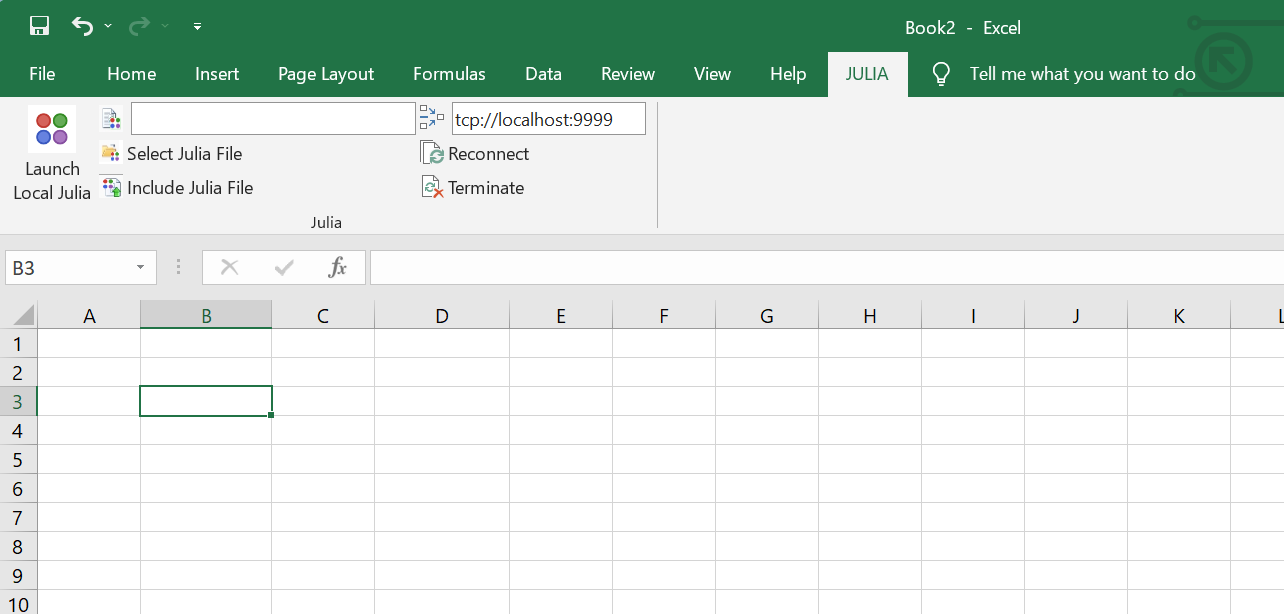
Task: Click inside the formula bar input
Action: click(x=827, y=268)
